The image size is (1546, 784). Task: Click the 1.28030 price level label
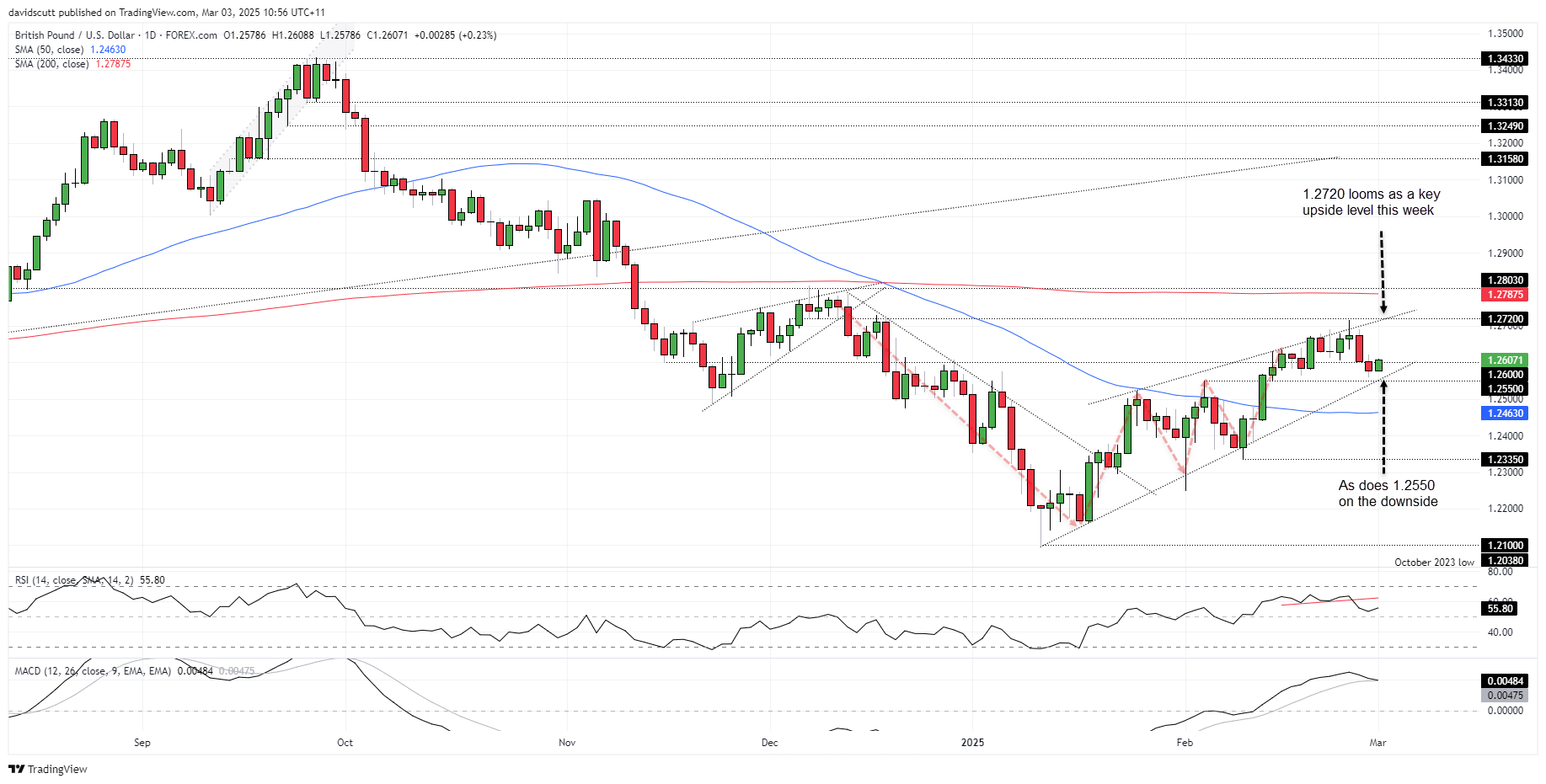pos(1505,280)
